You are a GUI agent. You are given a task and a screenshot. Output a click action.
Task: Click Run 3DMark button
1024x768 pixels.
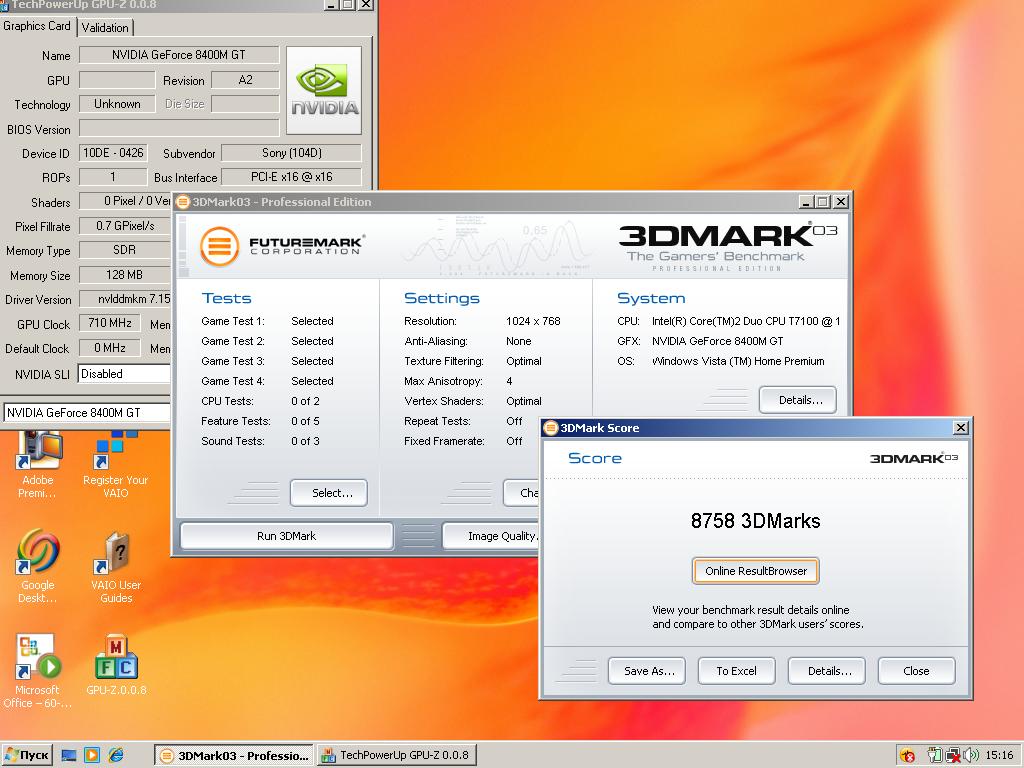point(287,536)
